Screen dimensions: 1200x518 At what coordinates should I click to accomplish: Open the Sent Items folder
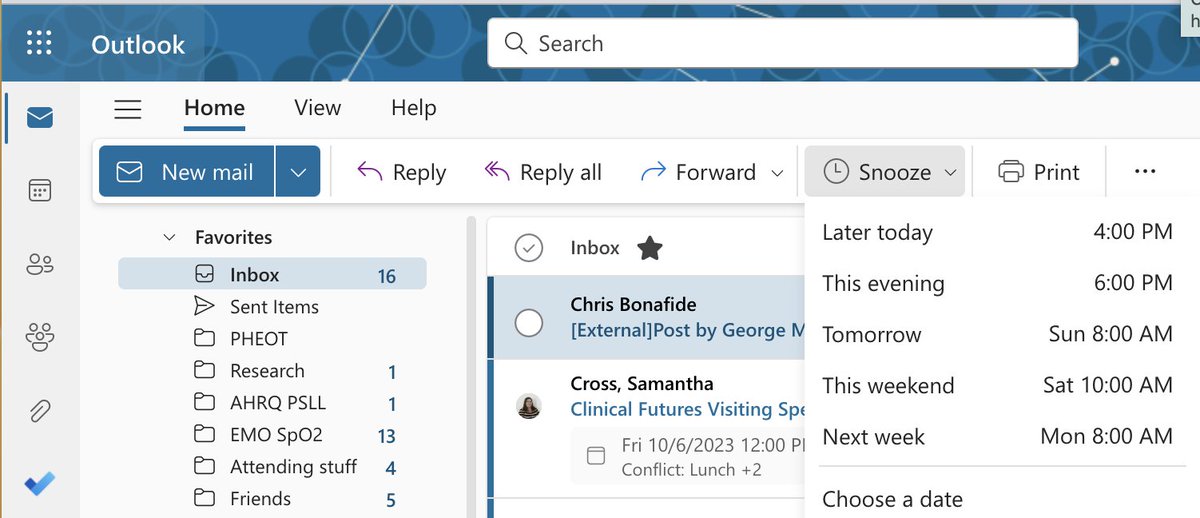click(x=272, y=306)
